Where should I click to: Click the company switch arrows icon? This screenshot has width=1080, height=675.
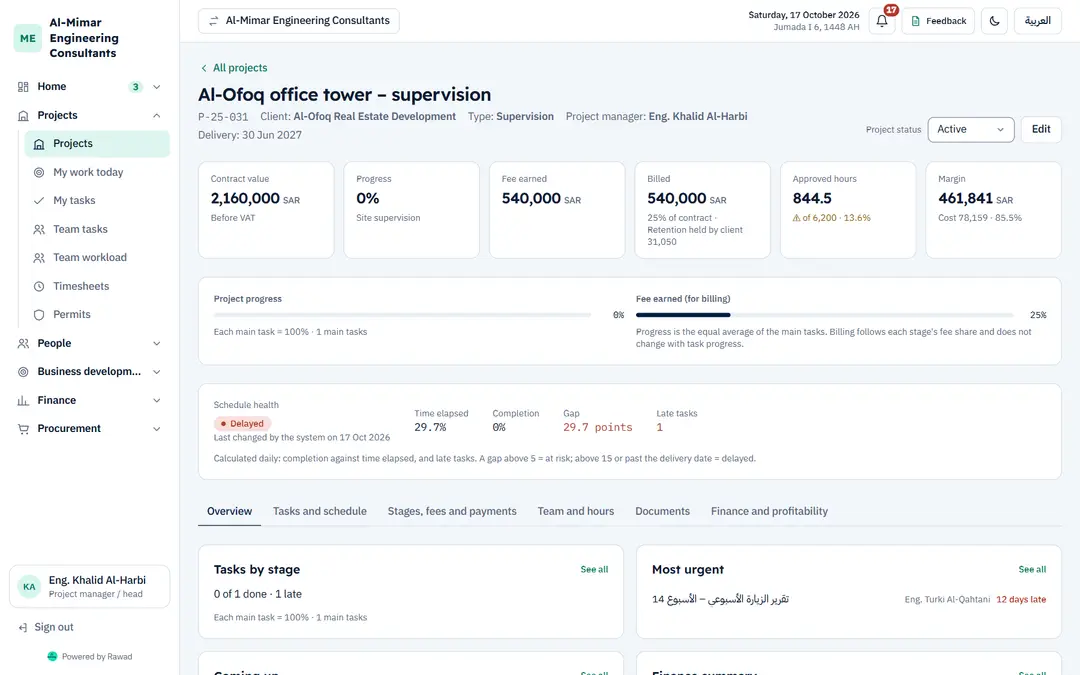pyautogui.click(x=214, y=21)
